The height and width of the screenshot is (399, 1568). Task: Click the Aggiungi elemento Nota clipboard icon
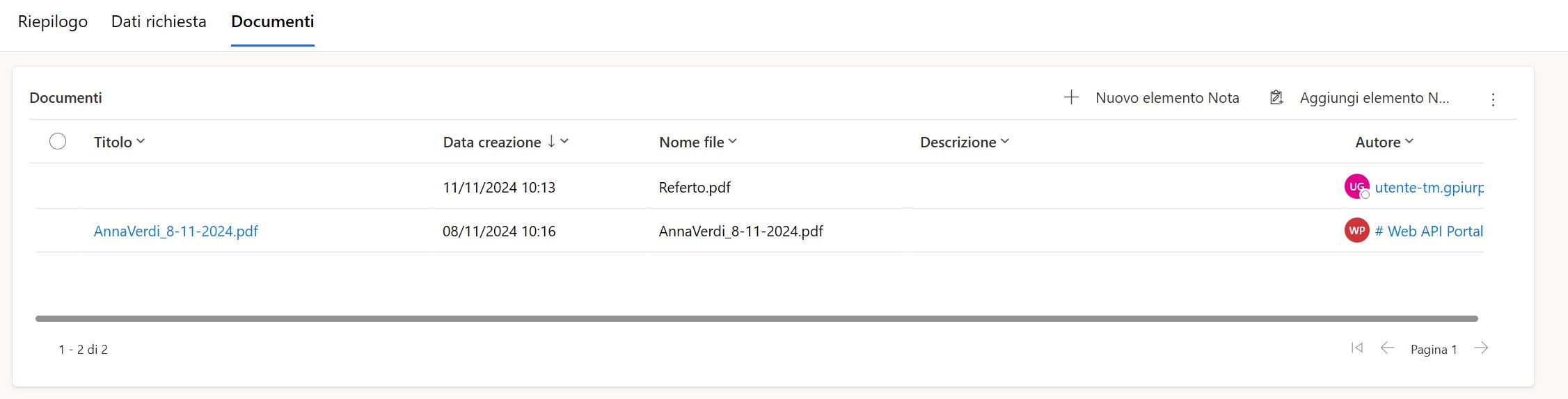tap(1276, 97)
